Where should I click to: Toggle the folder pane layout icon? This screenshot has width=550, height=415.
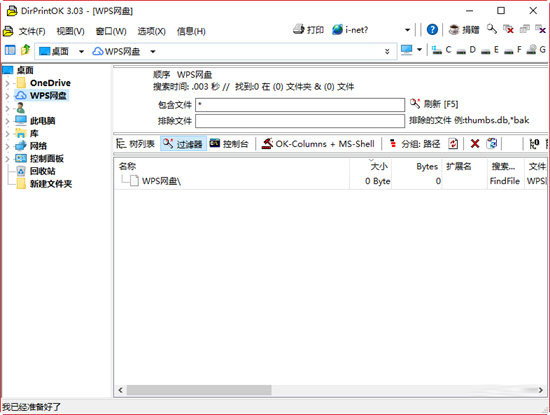(10, 51)
